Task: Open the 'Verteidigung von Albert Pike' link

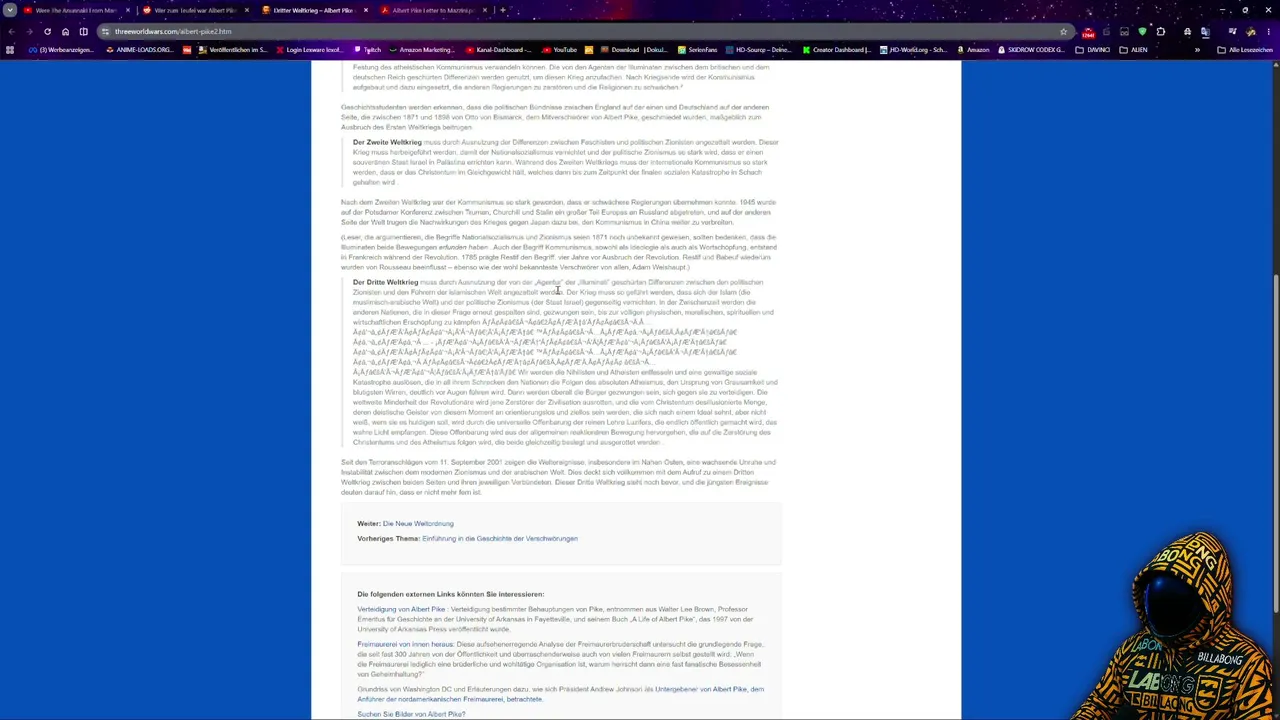Action: tap(401, 609)
